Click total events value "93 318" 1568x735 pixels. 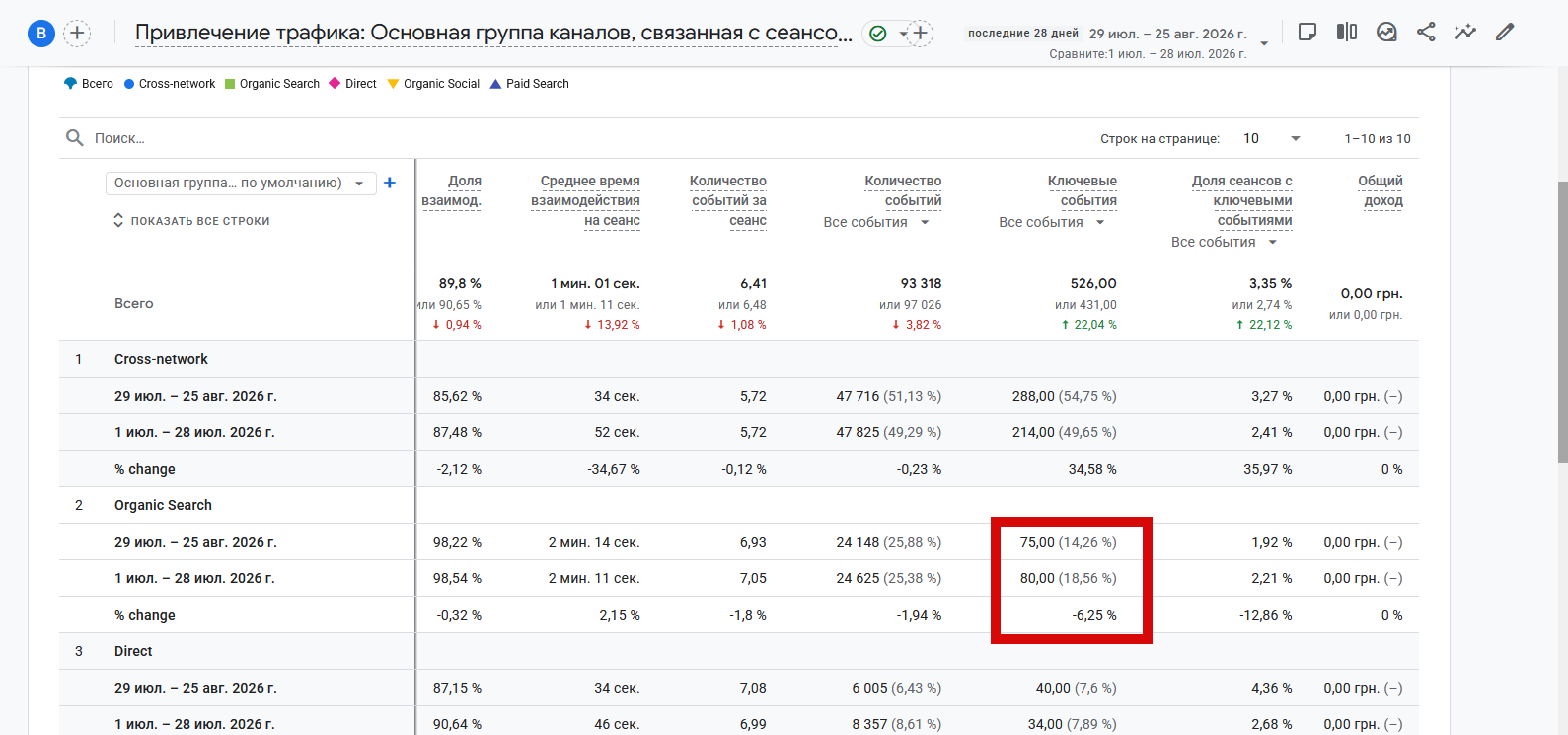pyautogui.click(x=922, y=283)
